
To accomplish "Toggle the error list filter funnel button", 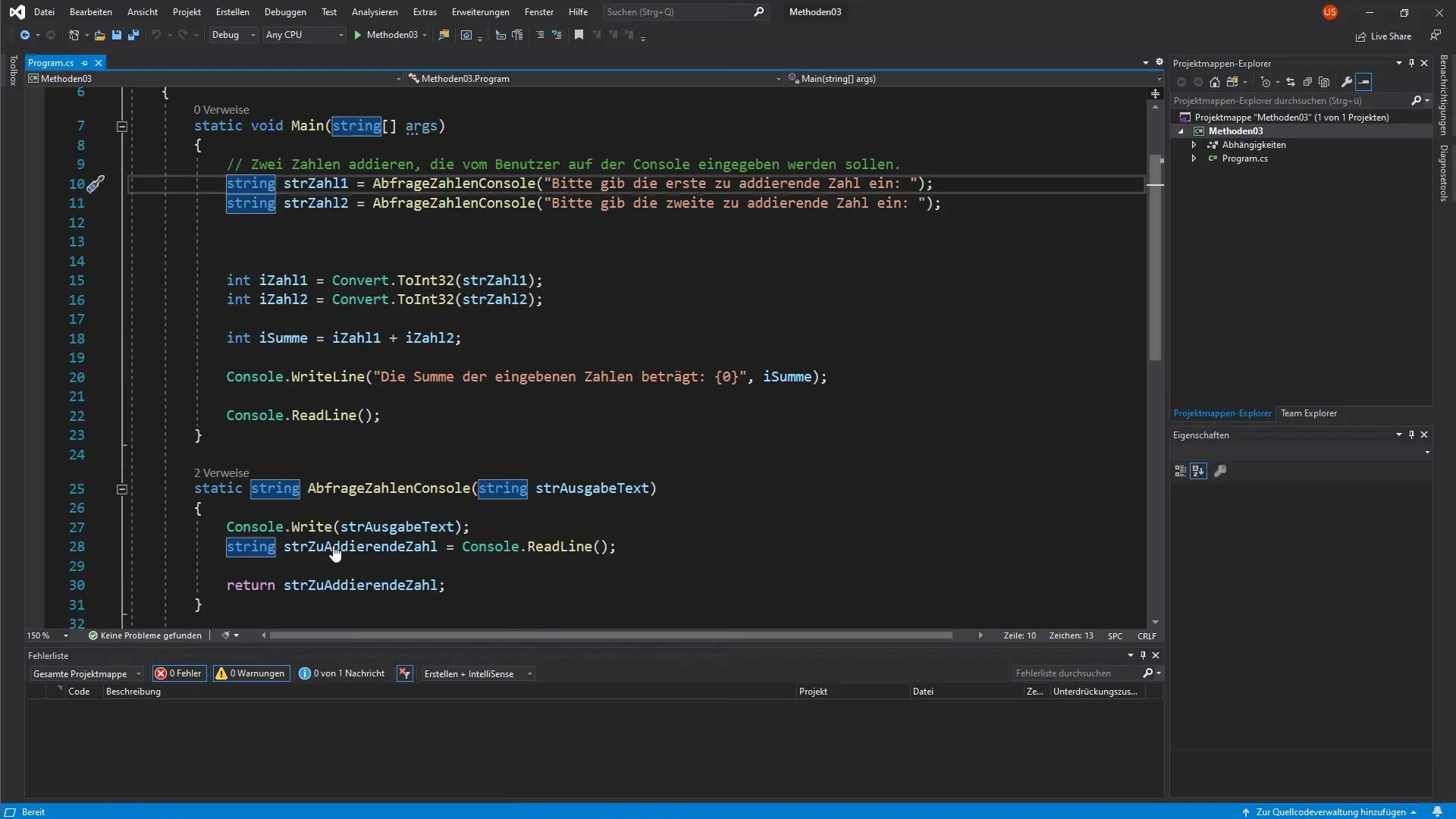I will (x=405, y=673).
